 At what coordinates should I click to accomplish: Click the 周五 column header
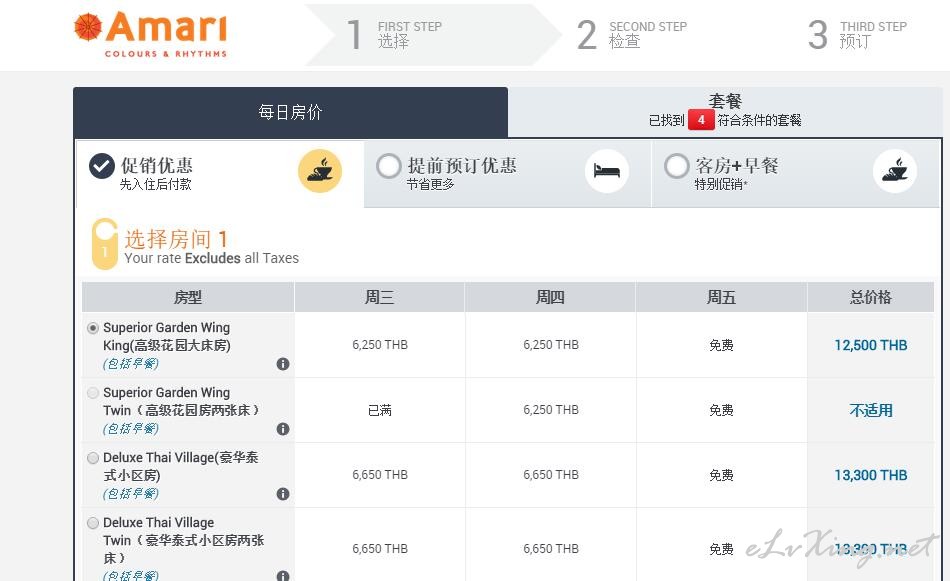point(721,297)
